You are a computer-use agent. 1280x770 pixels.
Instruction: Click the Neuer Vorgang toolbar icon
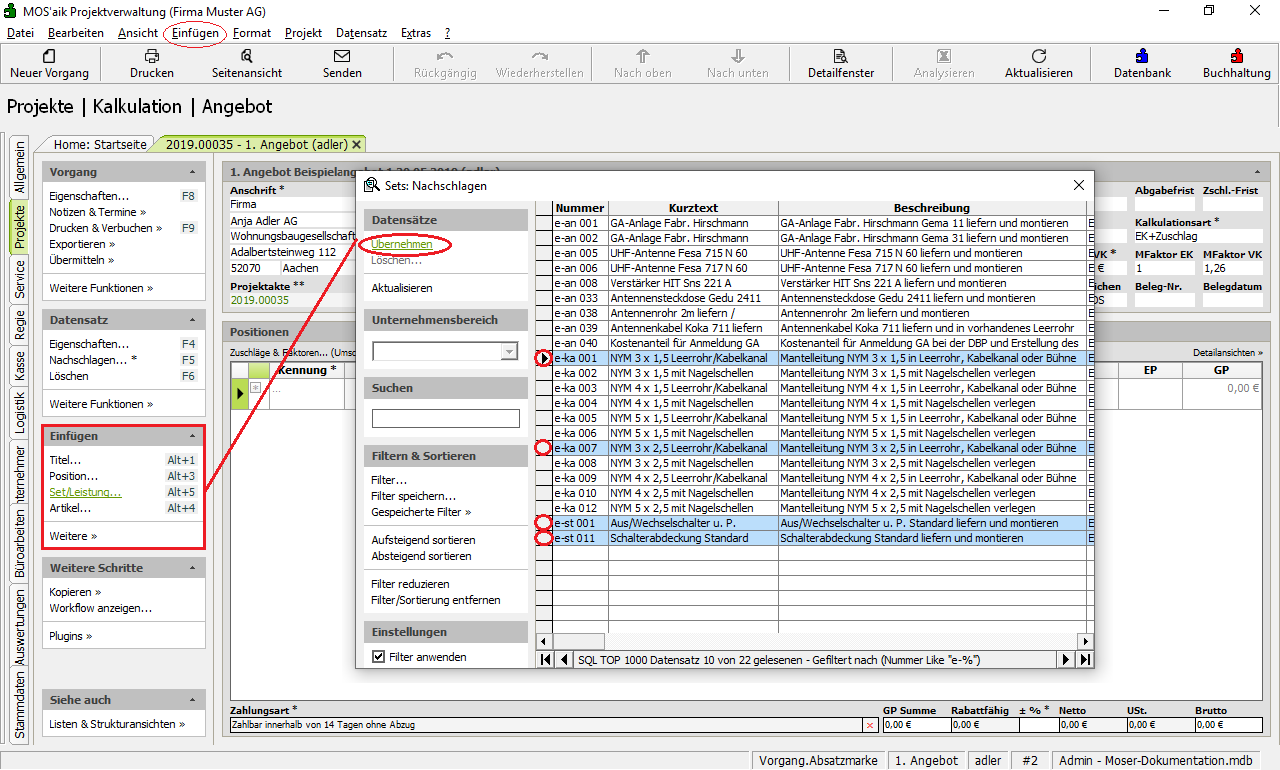tap(49, 57)
